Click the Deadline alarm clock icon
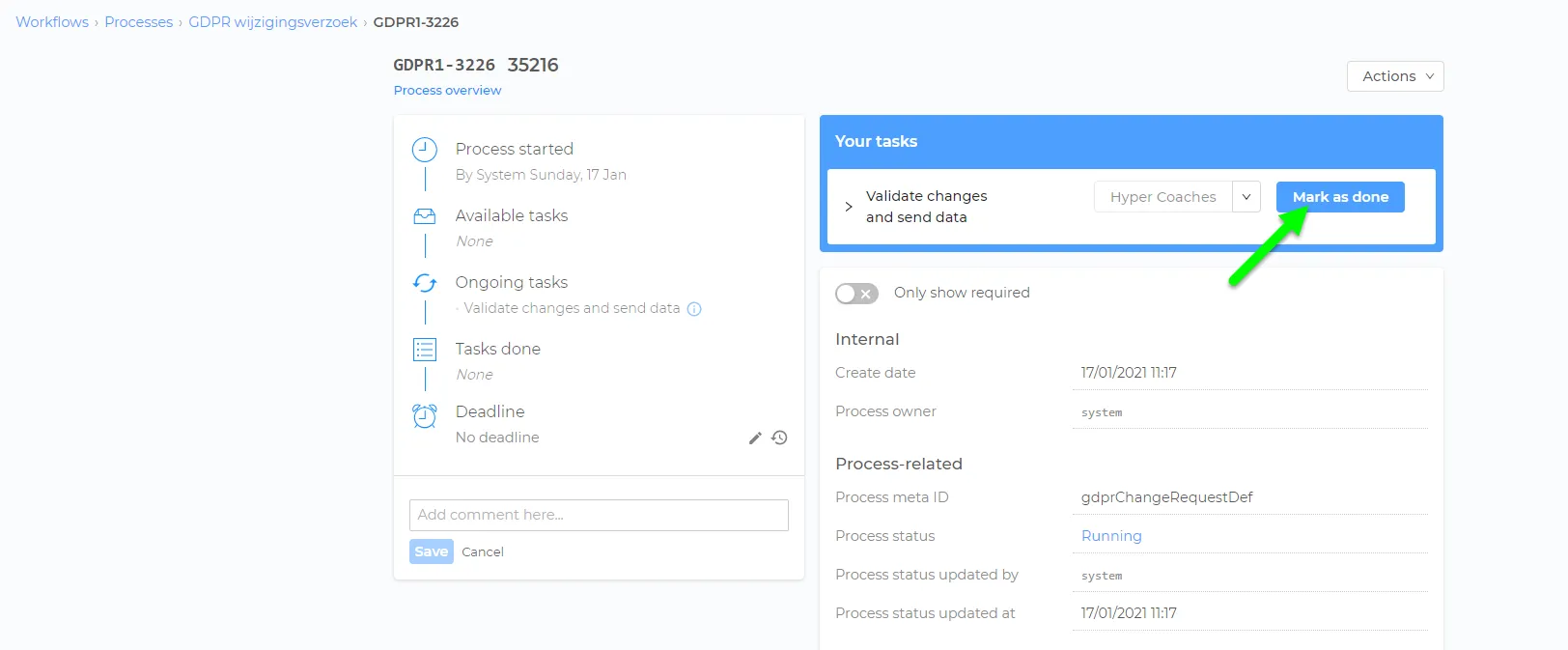1568x650 pixels. pyautogui.click(x=425, y=415)
